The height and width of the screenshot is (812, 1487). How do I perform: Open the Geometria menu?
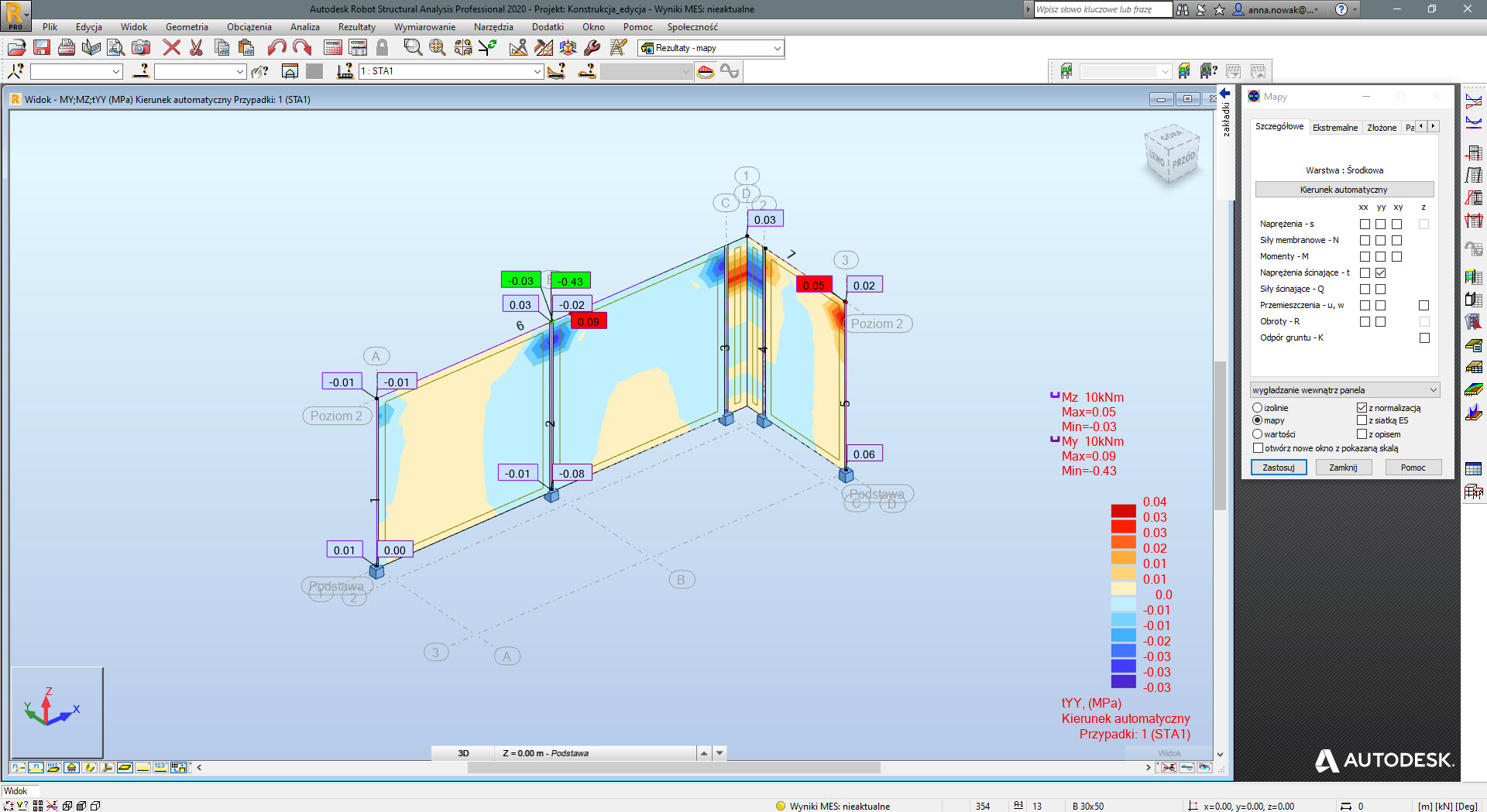[x=187, y=27]
